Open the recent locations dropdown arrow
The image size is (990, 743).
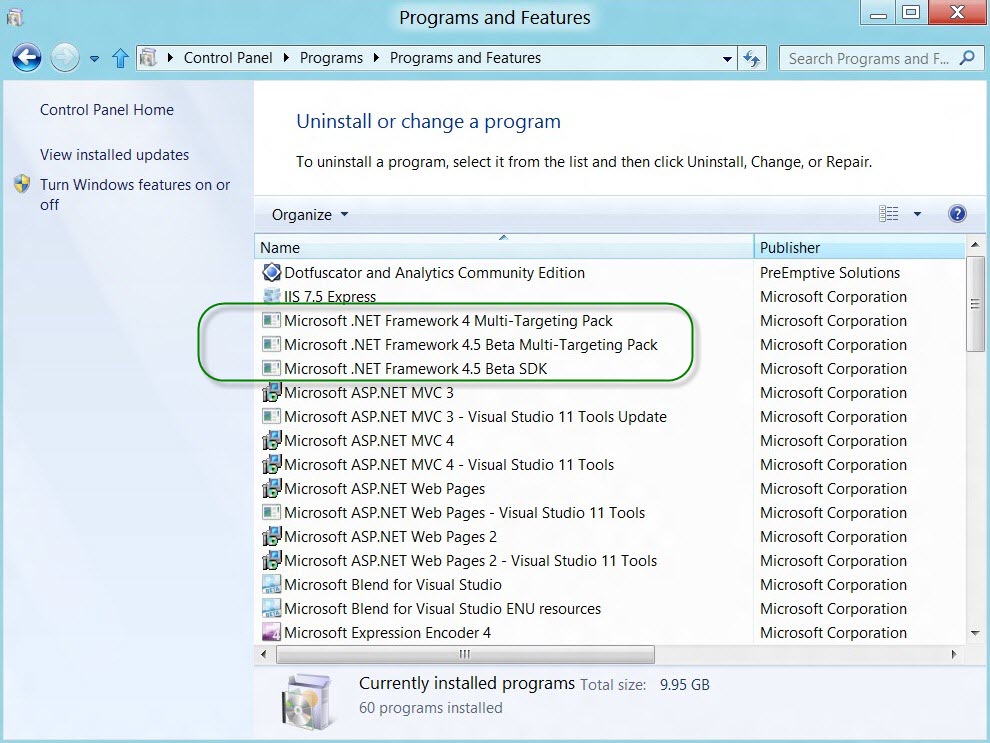(x=94, y=59)
